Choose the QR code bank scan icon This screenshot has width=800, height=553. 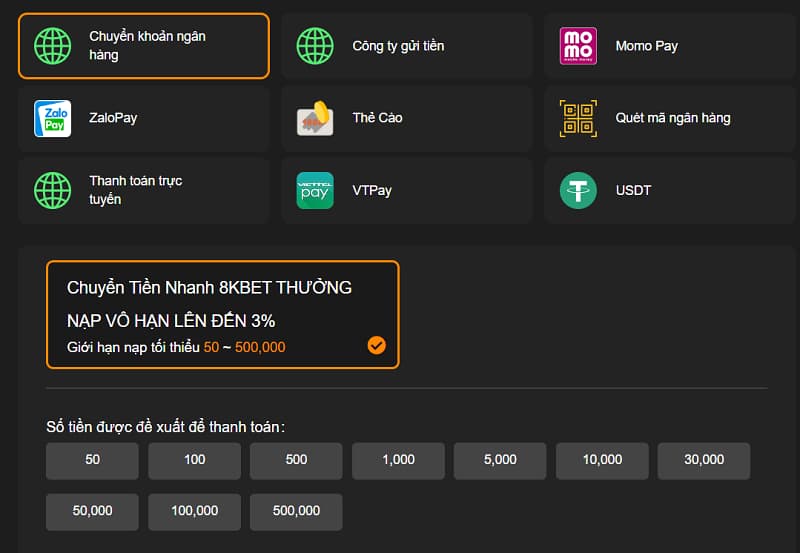[x=578, y=118]
